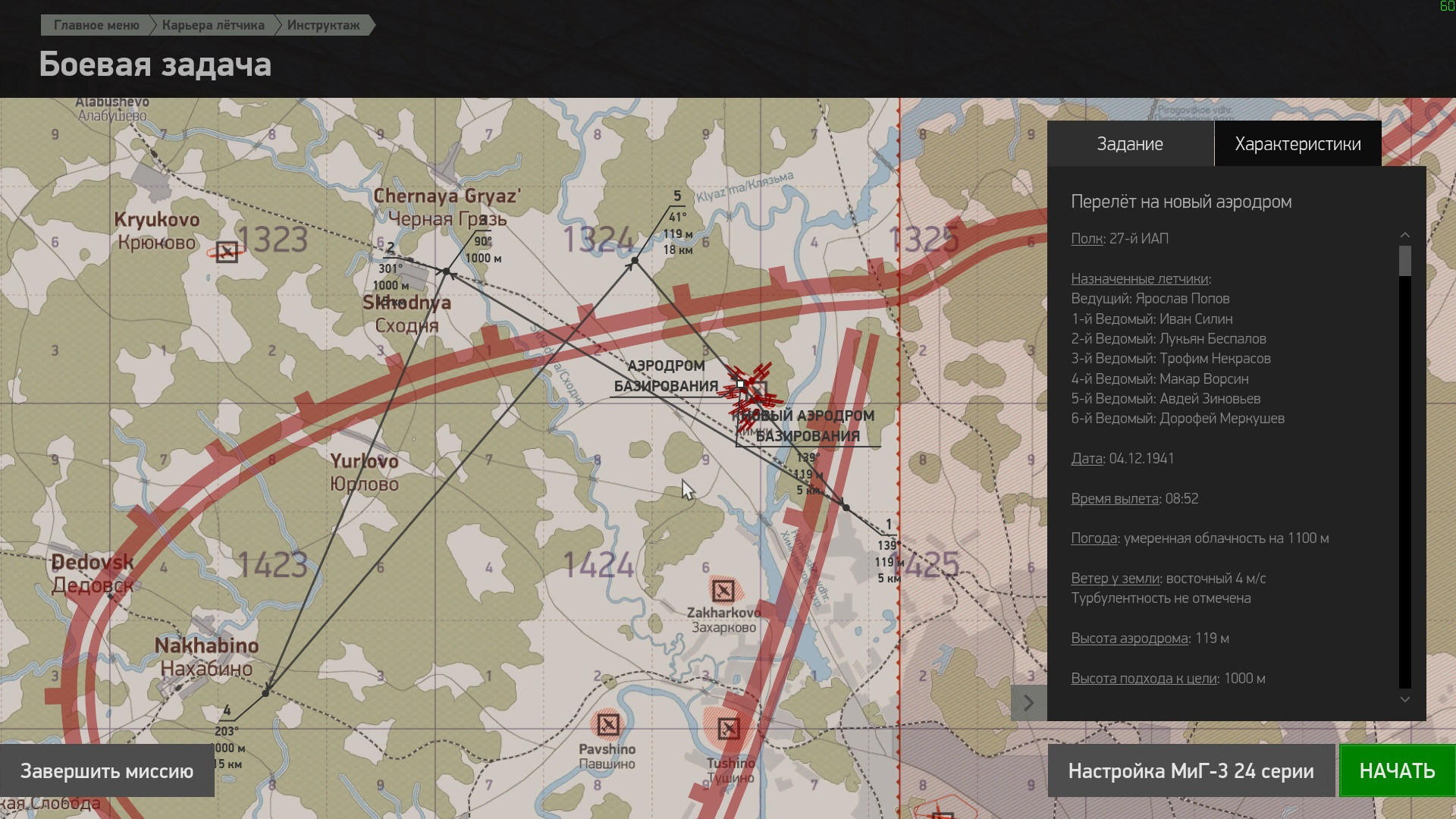This screenshot has width=1456, height=819.
Task: Click the Tushino airfield icon
Action: (728, 729)
